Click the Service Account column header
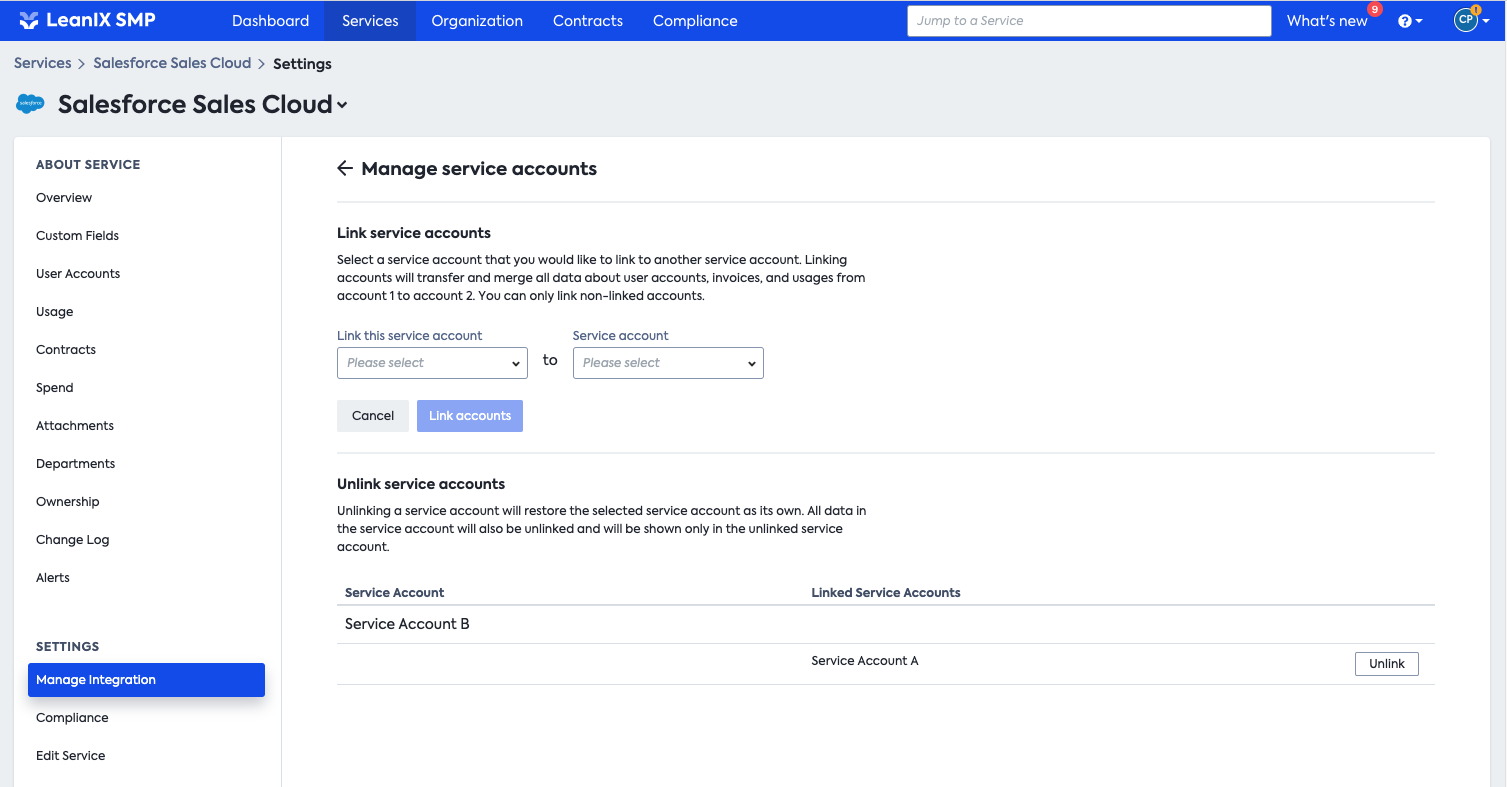The image size is (1507, 787). (394, 593)
